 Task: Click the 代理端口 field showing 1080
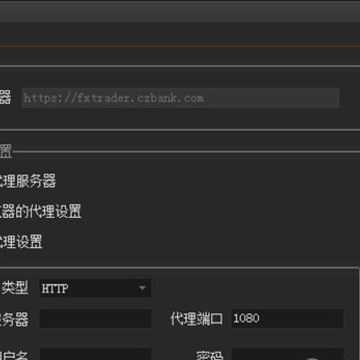coord(287,318)
